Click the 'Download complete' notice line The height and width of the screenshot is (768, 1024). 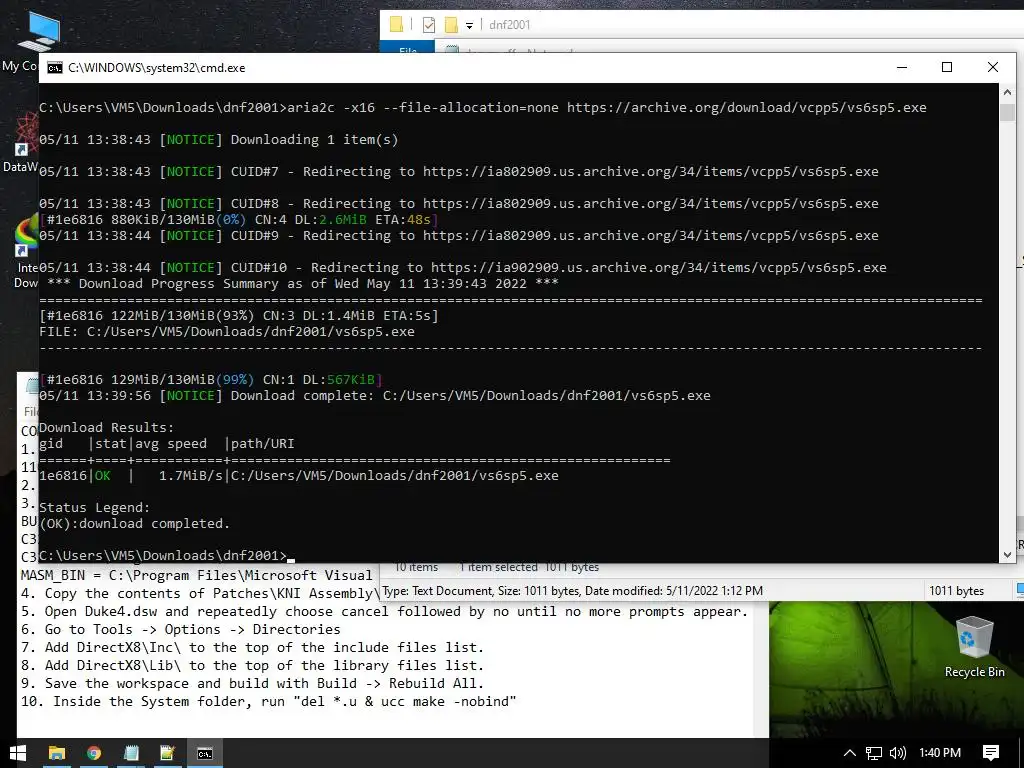tap(375, 396)
